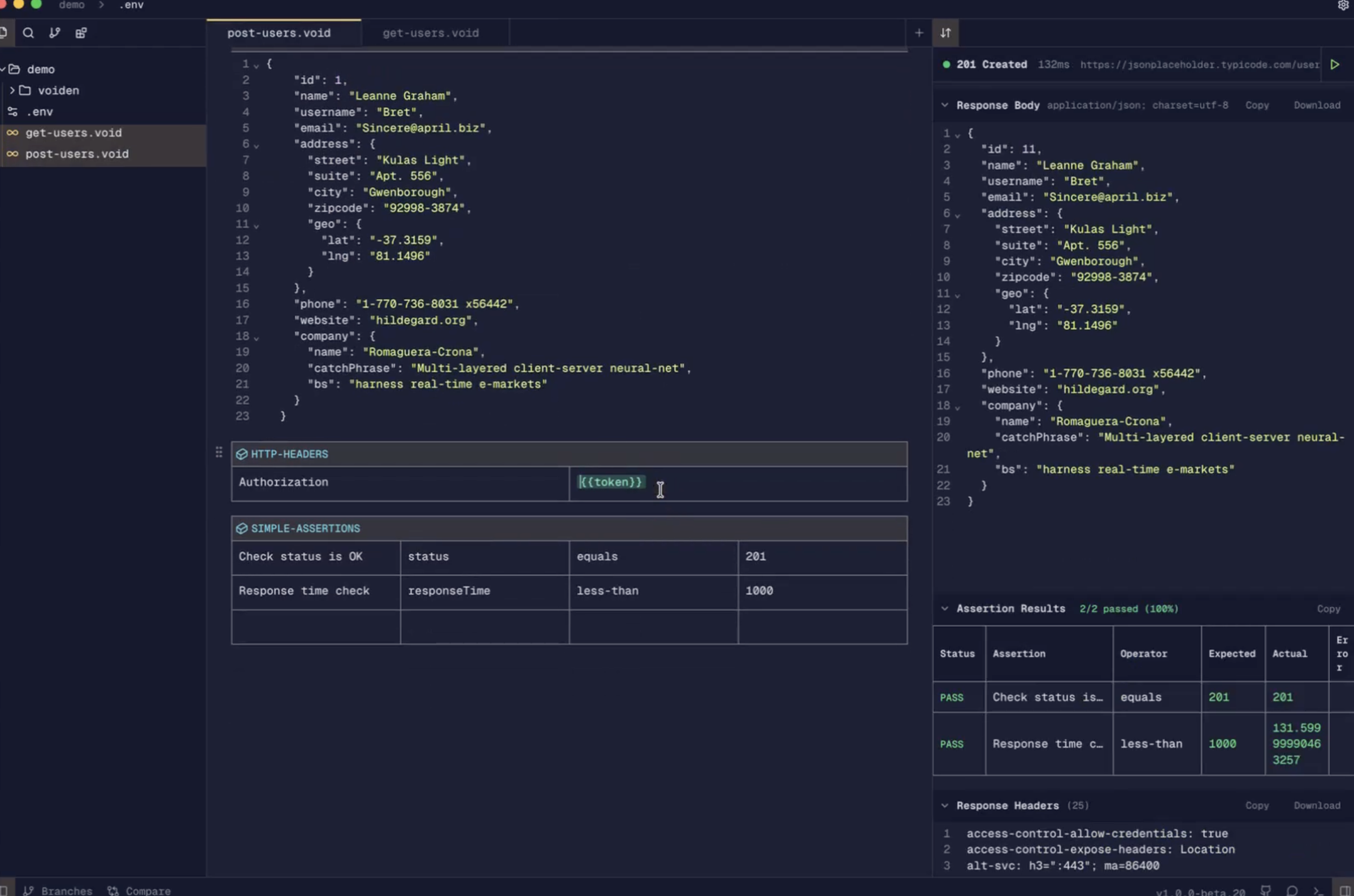1354x896 pixels.
Task: Click the {{token}} Authorization value field
Action: coord(610,482)
